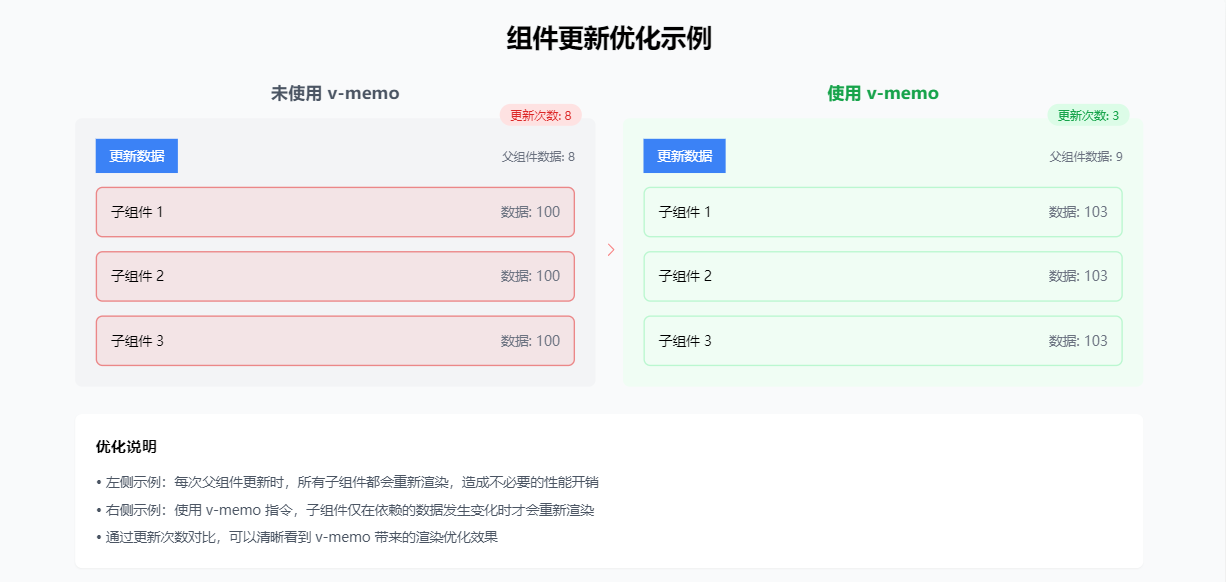Click the red 子组件 3 card with 数据: 100
Screen dimensions: 1226x582
coord(335,341)
